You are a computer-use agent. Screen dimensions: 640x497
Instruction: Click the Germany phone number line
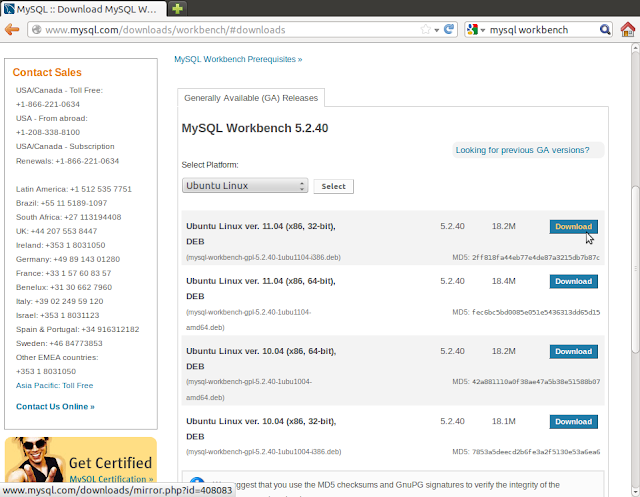click(x=68, y=259)
